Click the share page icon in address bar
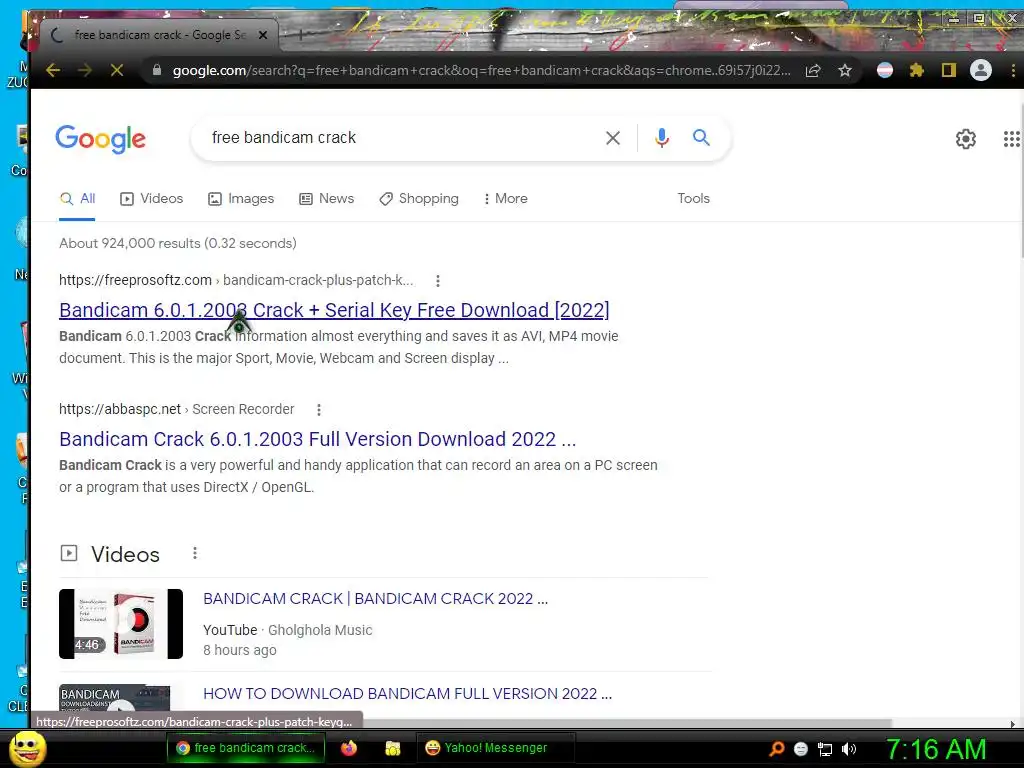This screenshot has width=1024, height=768. (813, 71)
